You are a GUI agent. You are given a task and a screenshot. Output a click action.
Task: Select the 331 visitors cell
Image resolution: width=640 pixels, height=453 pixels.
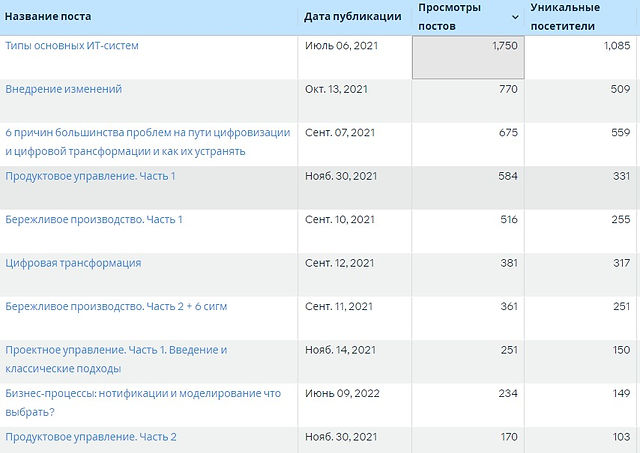(x=581, y=188)
